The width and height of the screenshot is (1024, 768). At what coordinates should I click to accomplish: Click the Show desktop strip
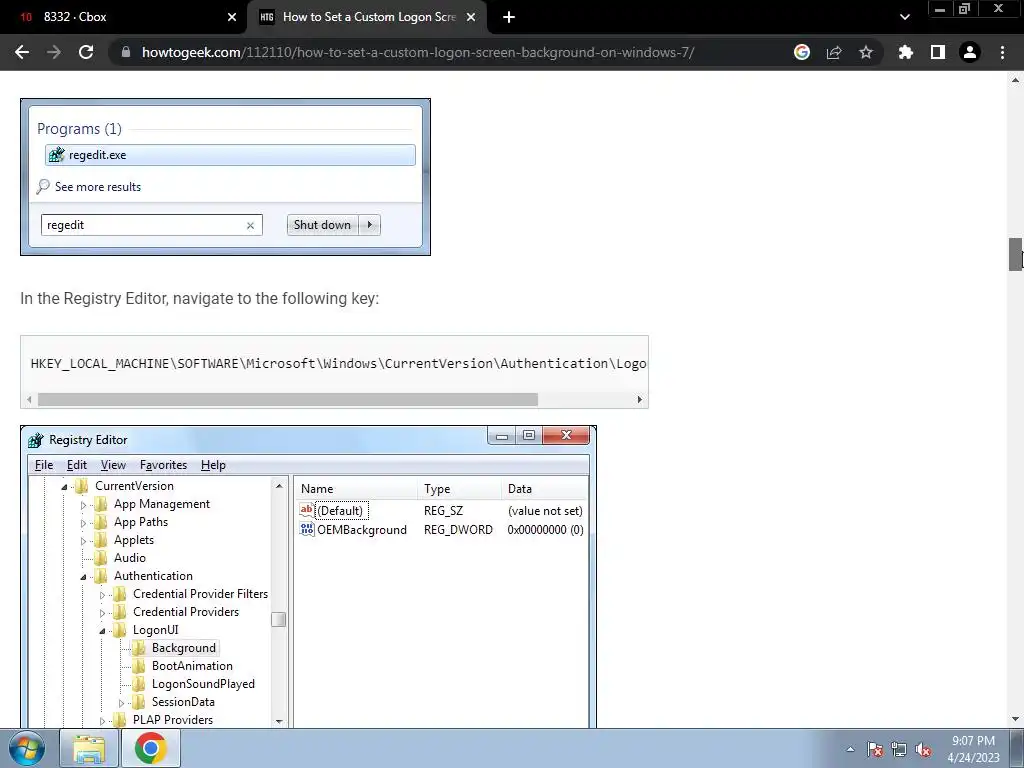point(1017,748)
